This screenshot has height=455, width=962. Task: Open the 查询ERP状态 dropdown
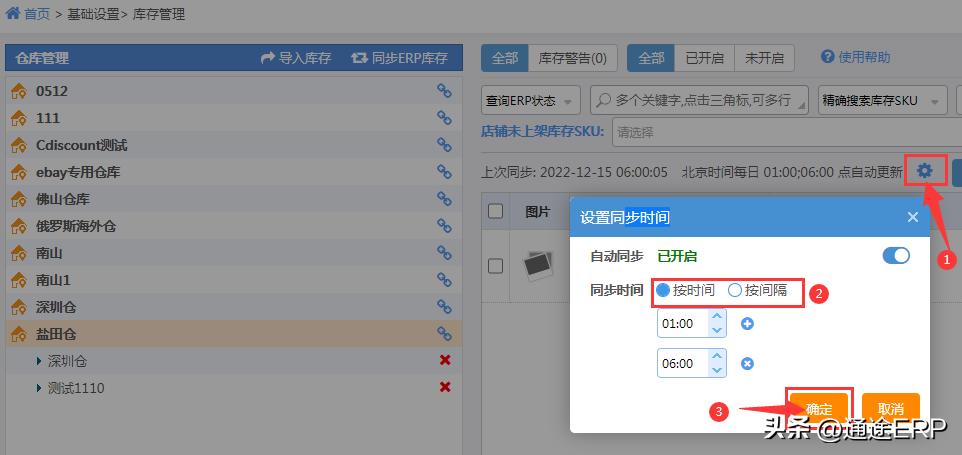530,101
